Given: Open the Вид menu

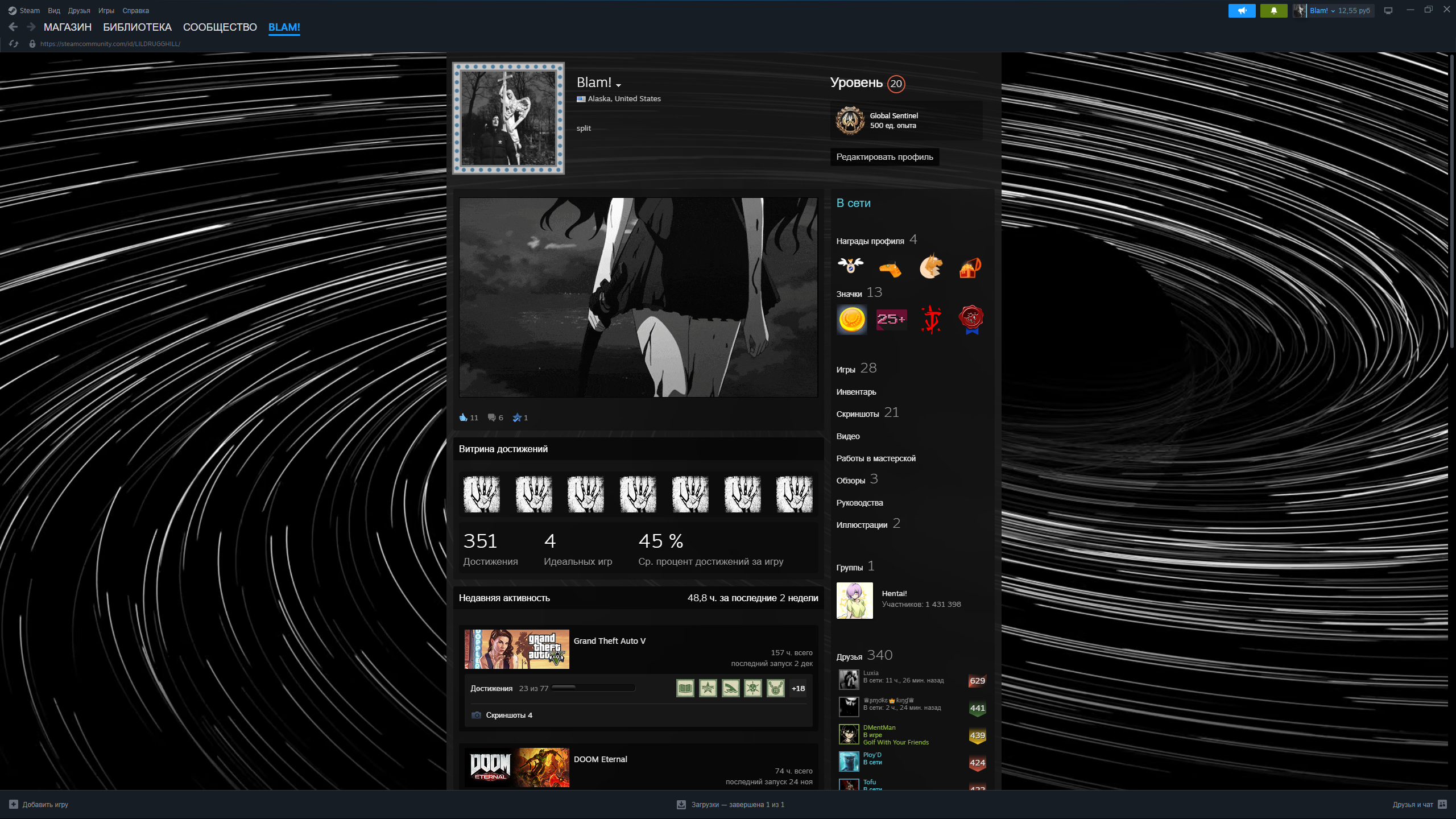Looking at the screenshot, I should point(54,10).
